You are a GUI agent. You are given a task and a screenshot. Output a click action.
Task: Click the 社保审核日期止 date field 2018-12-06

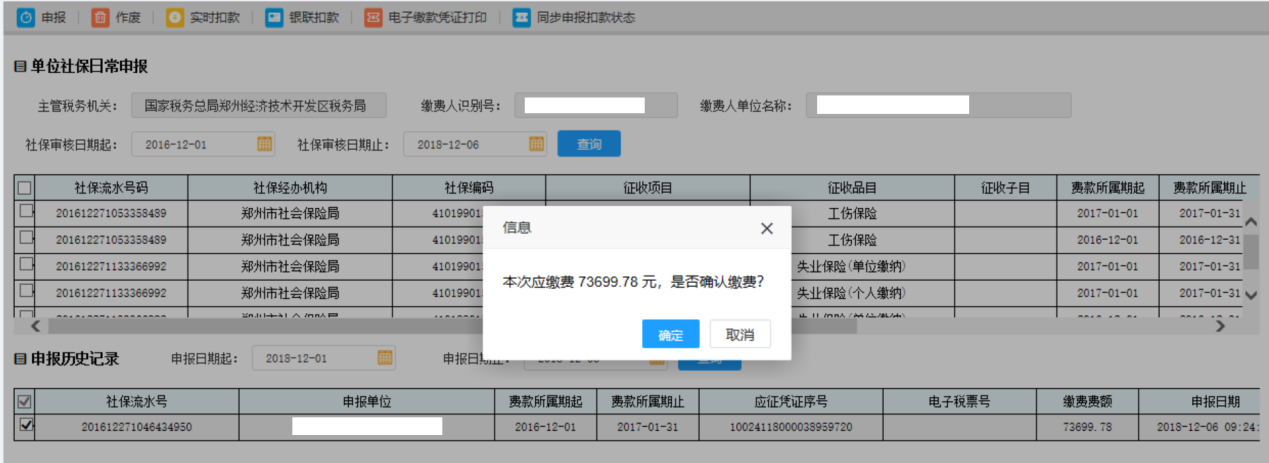point(475,144)
